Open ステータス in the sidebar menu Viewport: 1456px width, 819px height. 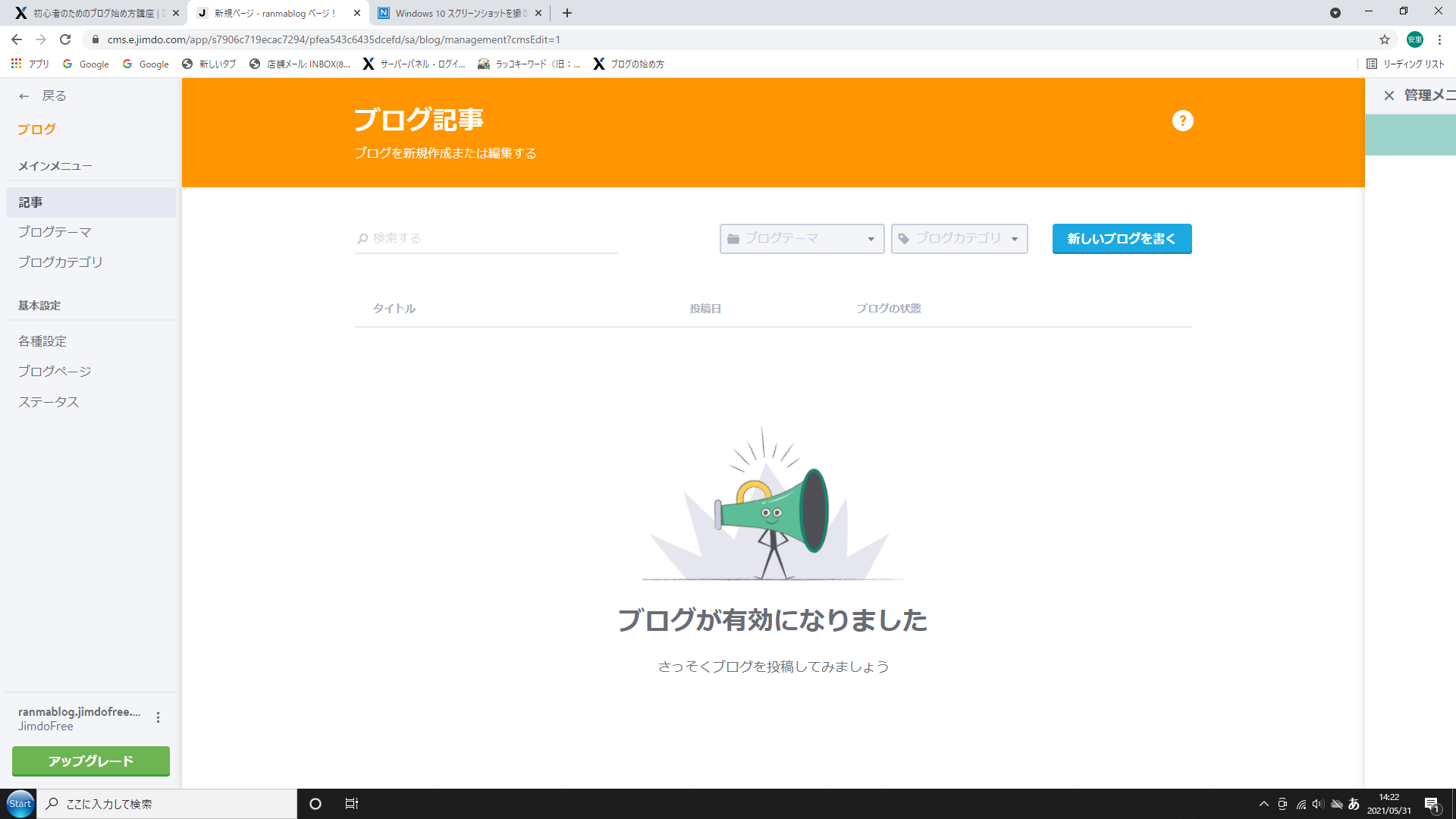49,402
